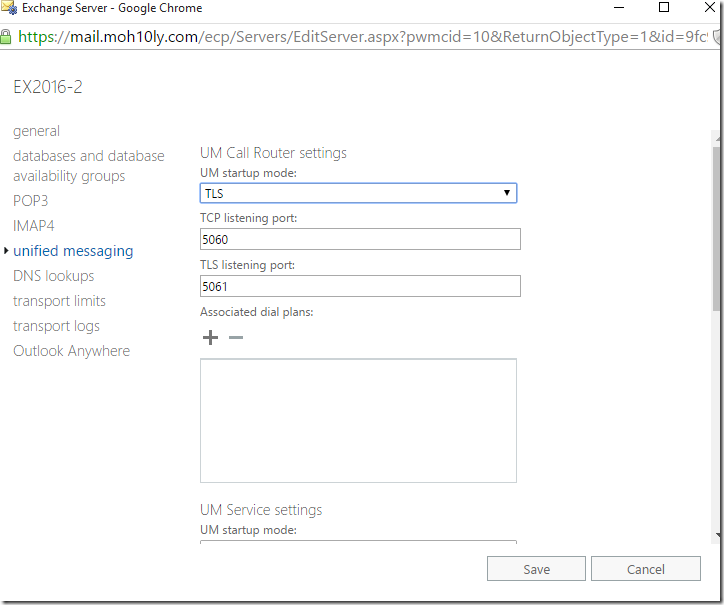Click the TLS listening port field
This screenshot has height=605, width=724.
coord(360,286)
